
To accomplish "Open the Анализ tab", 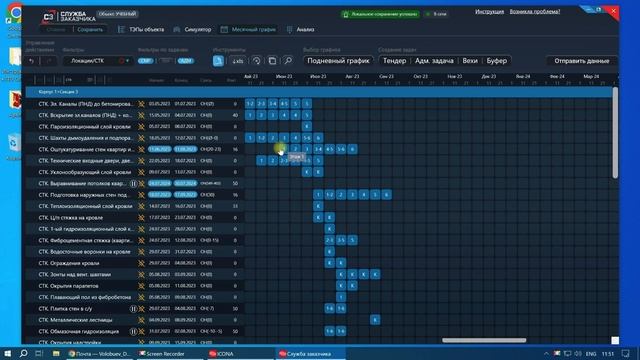I will (x=300, y=29).
